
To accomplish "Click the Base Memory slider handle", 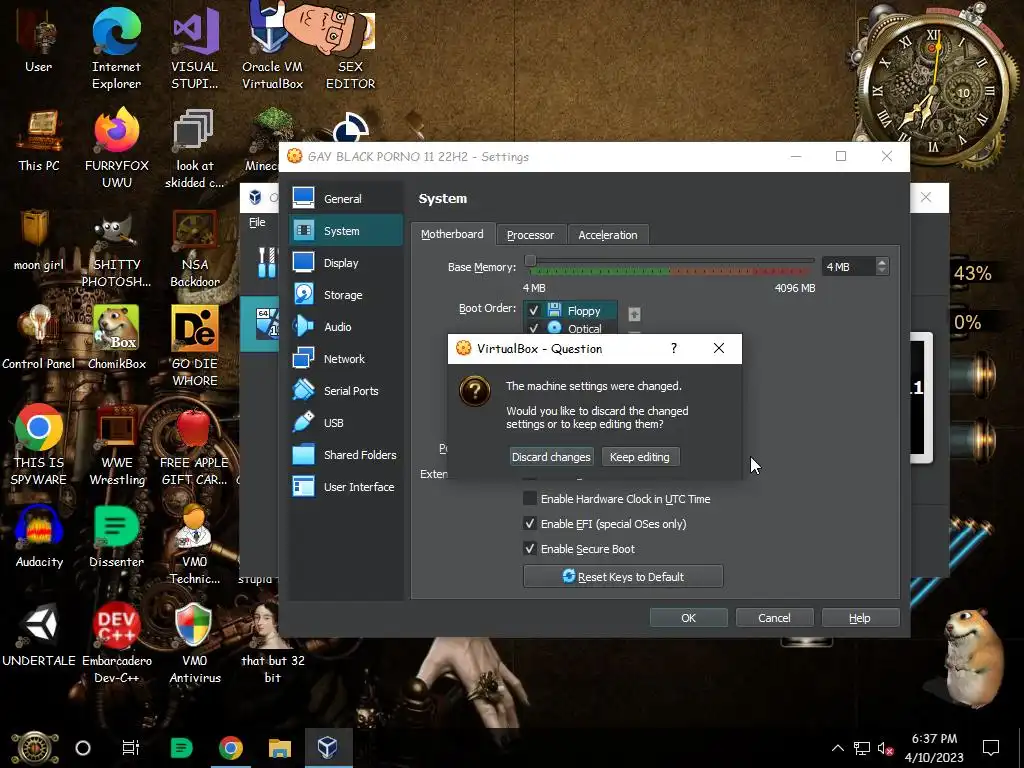I will pyautogui.click(x=530, y=261).
